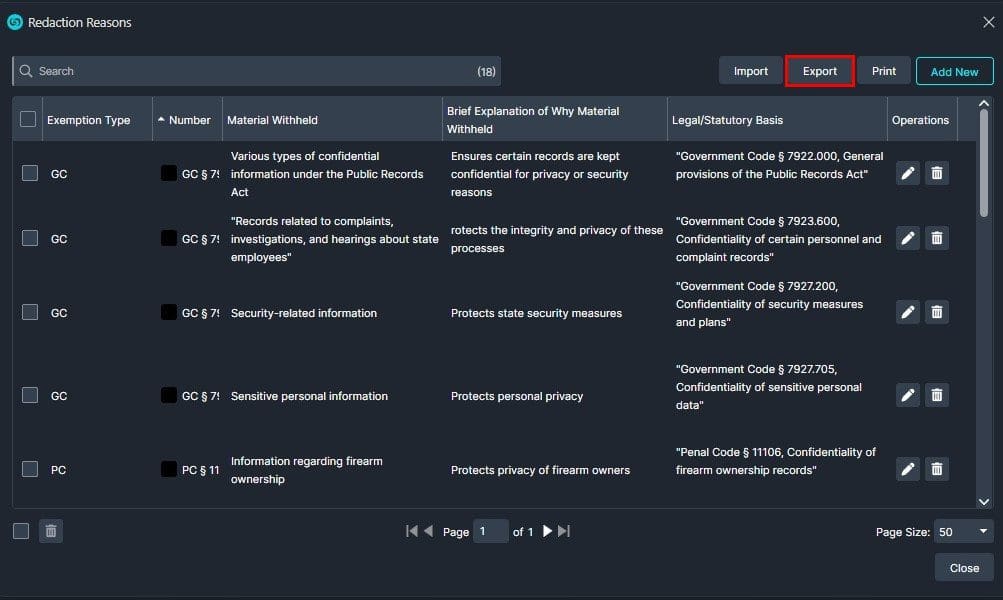Viewport: 1003px width, 600px height.
Task: Tick the checkbox for the PC exemption row
Action: point(30,469)
